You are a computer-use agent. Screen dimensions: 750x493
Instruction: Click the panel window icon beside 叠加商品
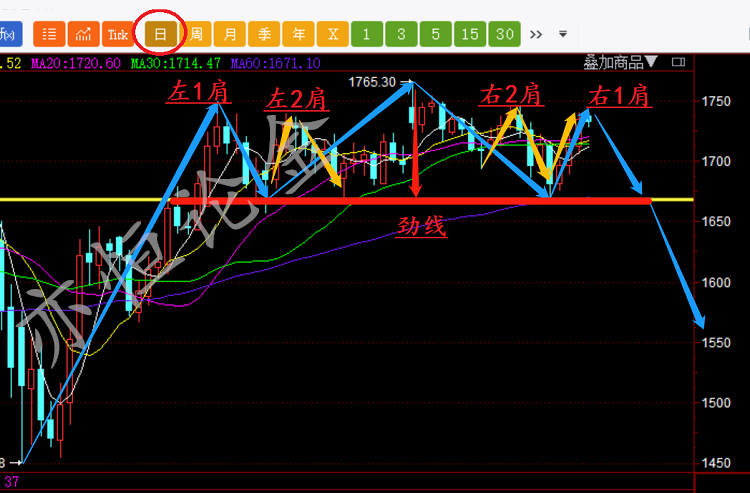[678, 62]
